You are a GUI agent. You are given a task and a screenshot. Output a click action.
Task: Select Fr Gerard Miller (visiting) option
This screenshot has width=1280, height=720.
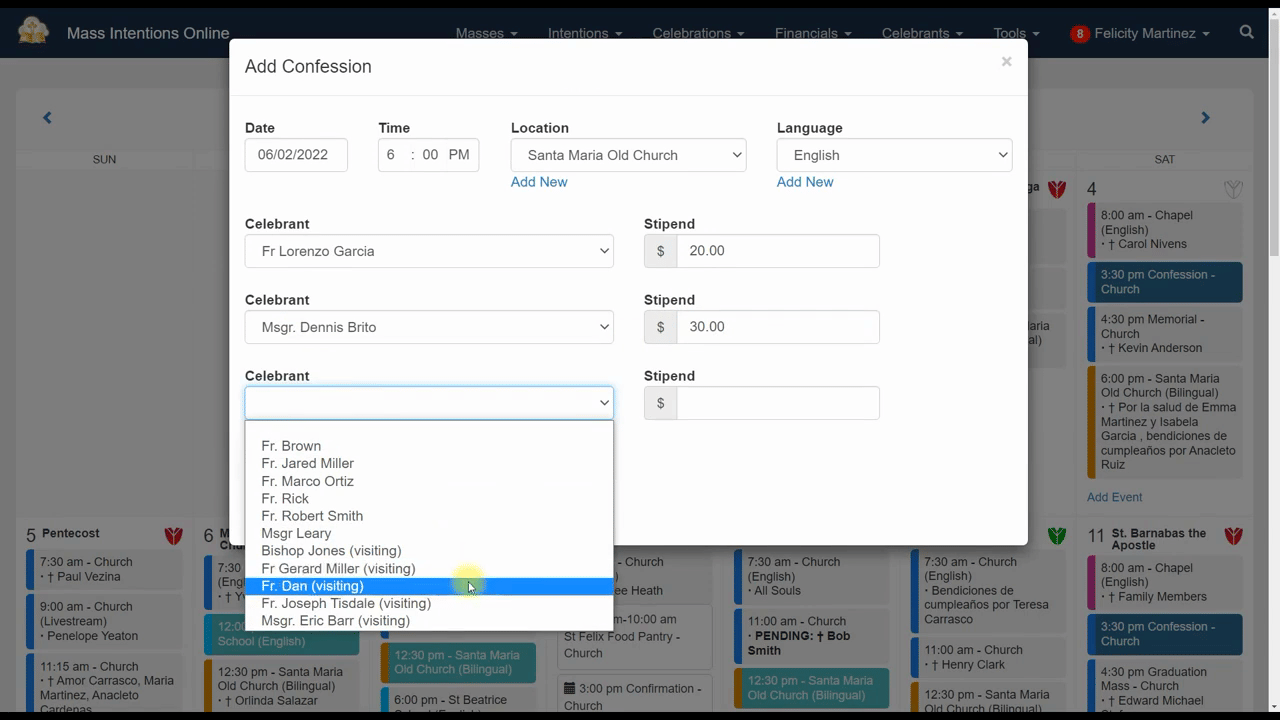point(429,568)
